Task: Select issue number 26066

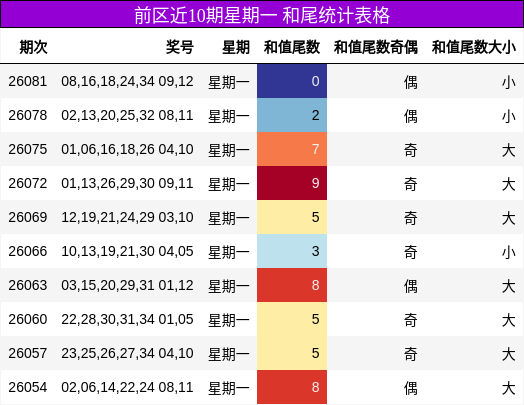Action: coord(28,251)
